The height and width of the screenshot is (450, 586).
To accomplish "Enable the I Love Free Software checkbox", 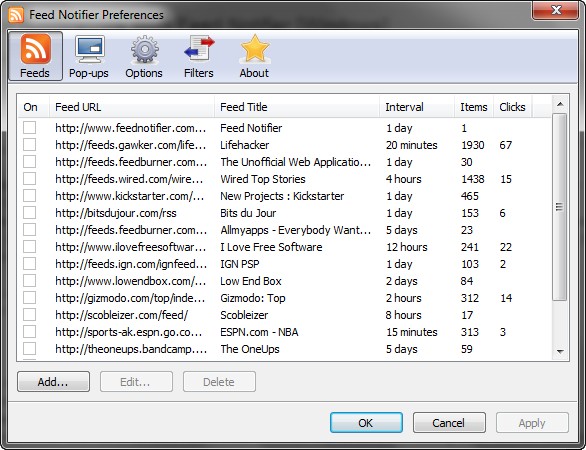I will pyautogui.click(x=30, y=247).
